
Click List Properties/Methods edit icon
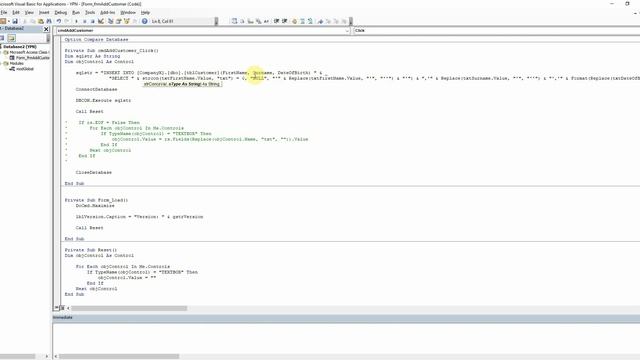coord(234,21)
